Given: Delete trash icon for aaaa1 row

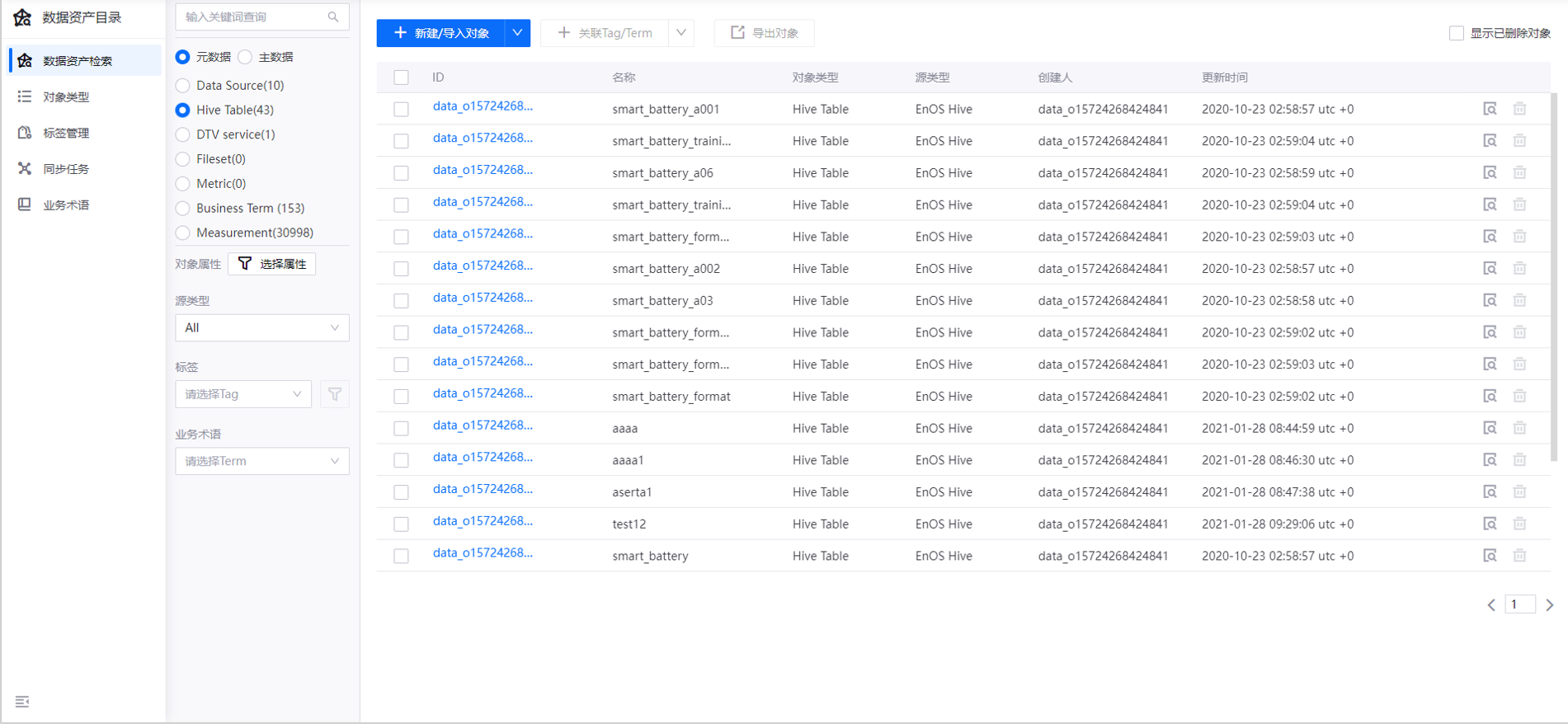Looking at the screenshot, I should pos(1519,459).
